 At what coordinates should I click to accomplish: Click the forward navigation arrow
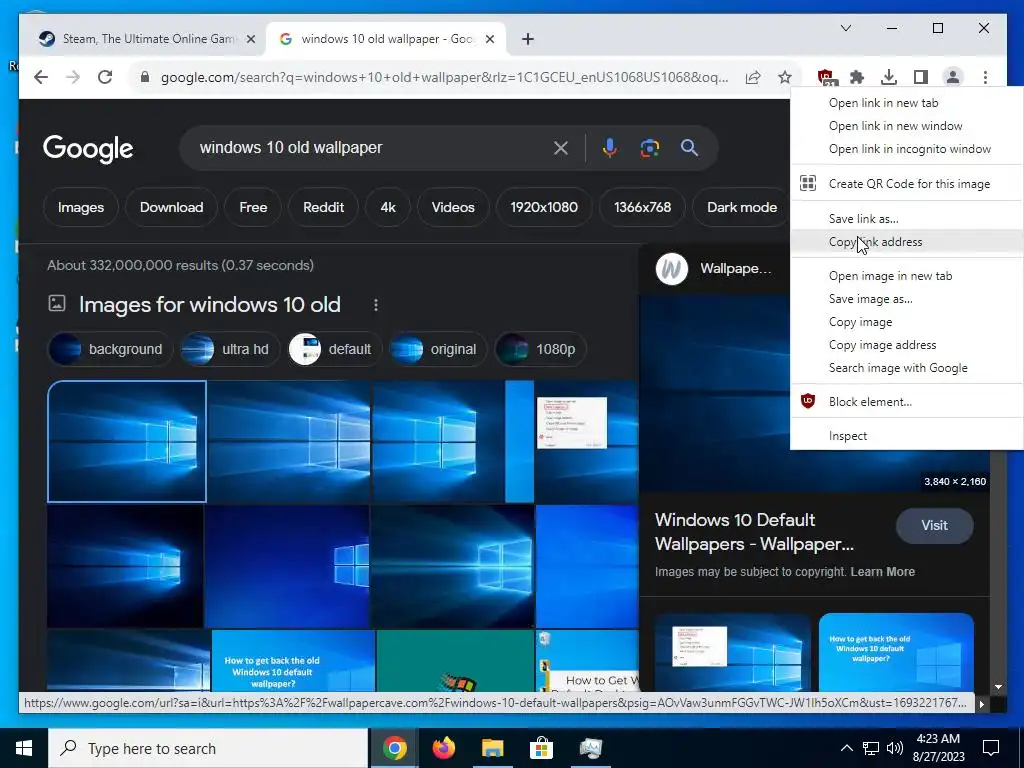(x=73, y=77)
